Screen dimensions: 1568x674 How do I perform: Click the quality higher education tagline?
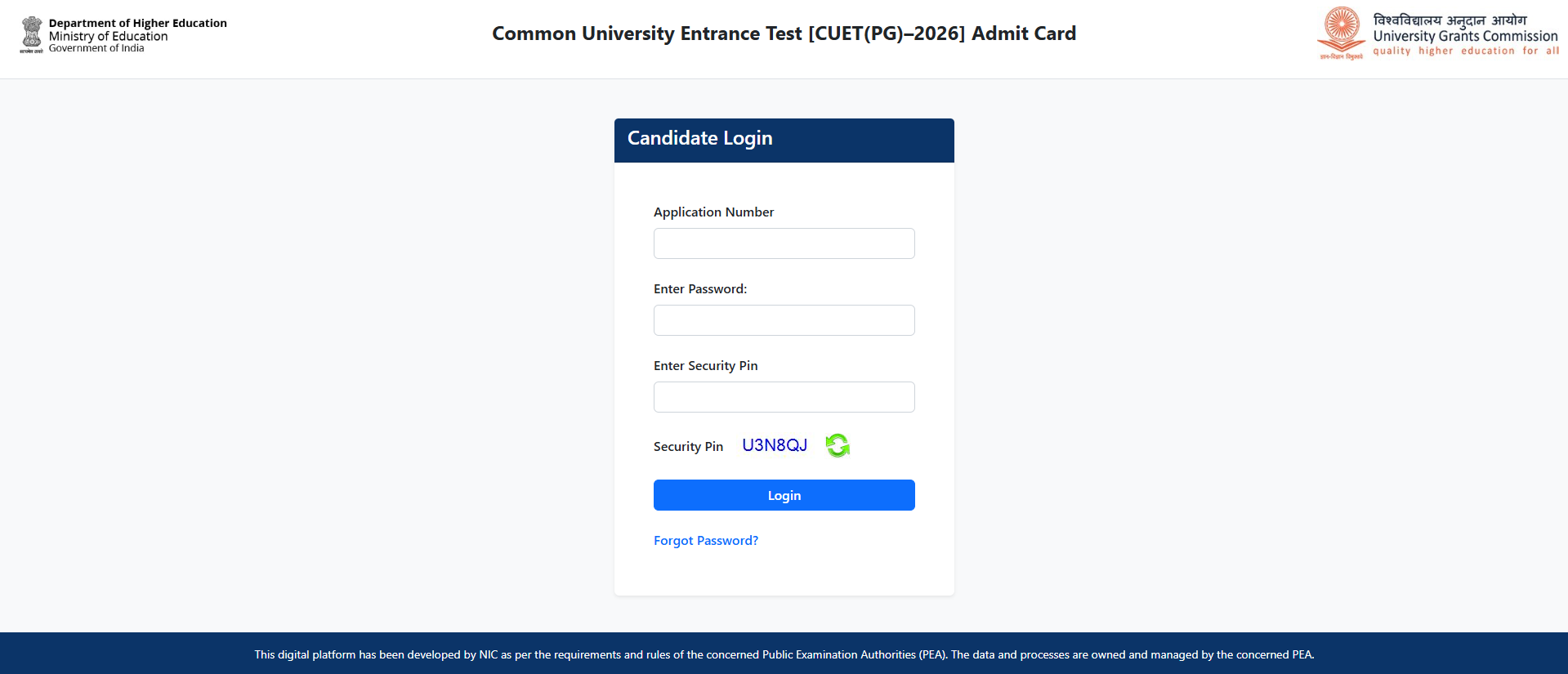tap(1465, 51)
